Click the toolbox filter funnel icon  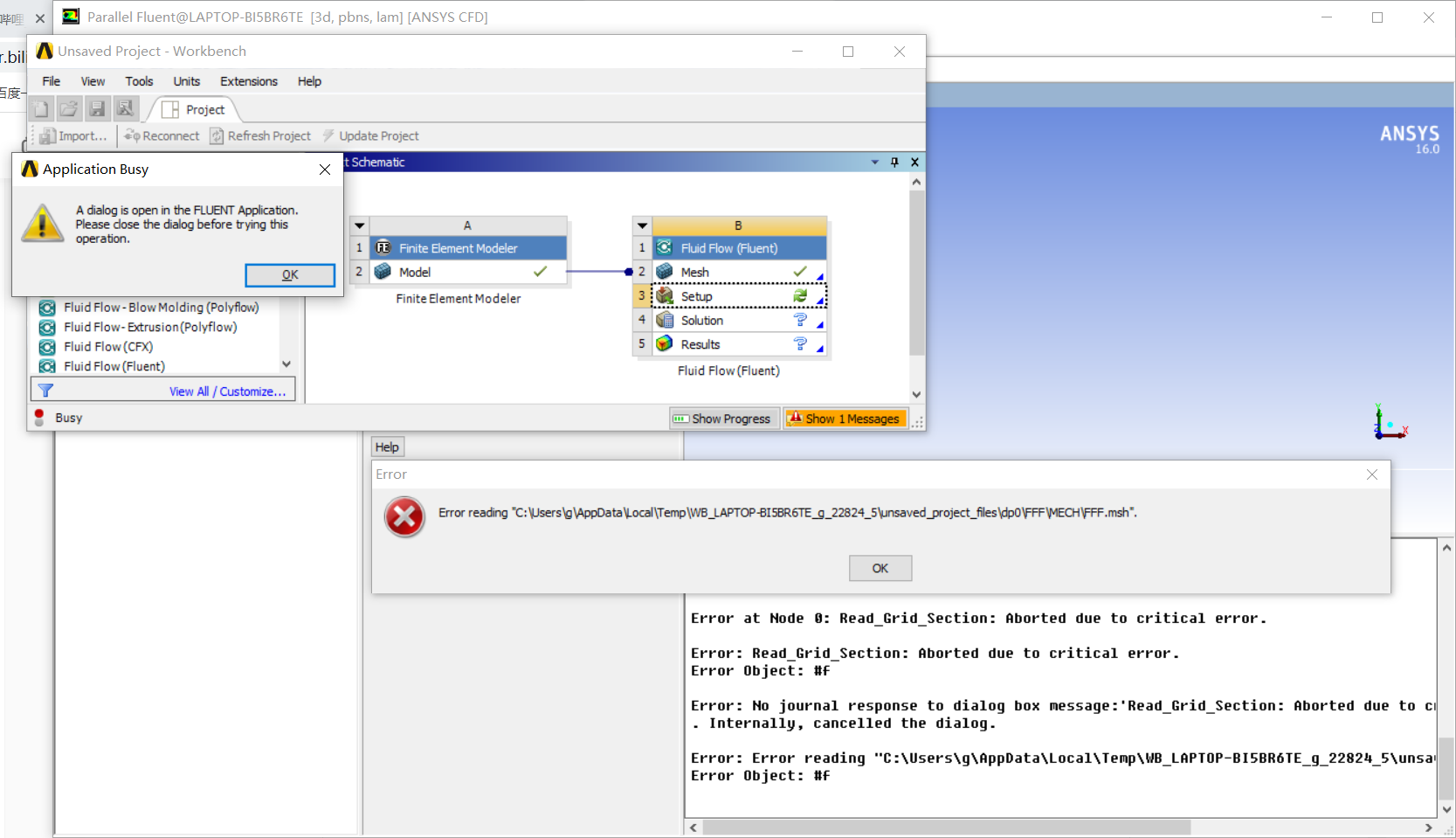45,391
